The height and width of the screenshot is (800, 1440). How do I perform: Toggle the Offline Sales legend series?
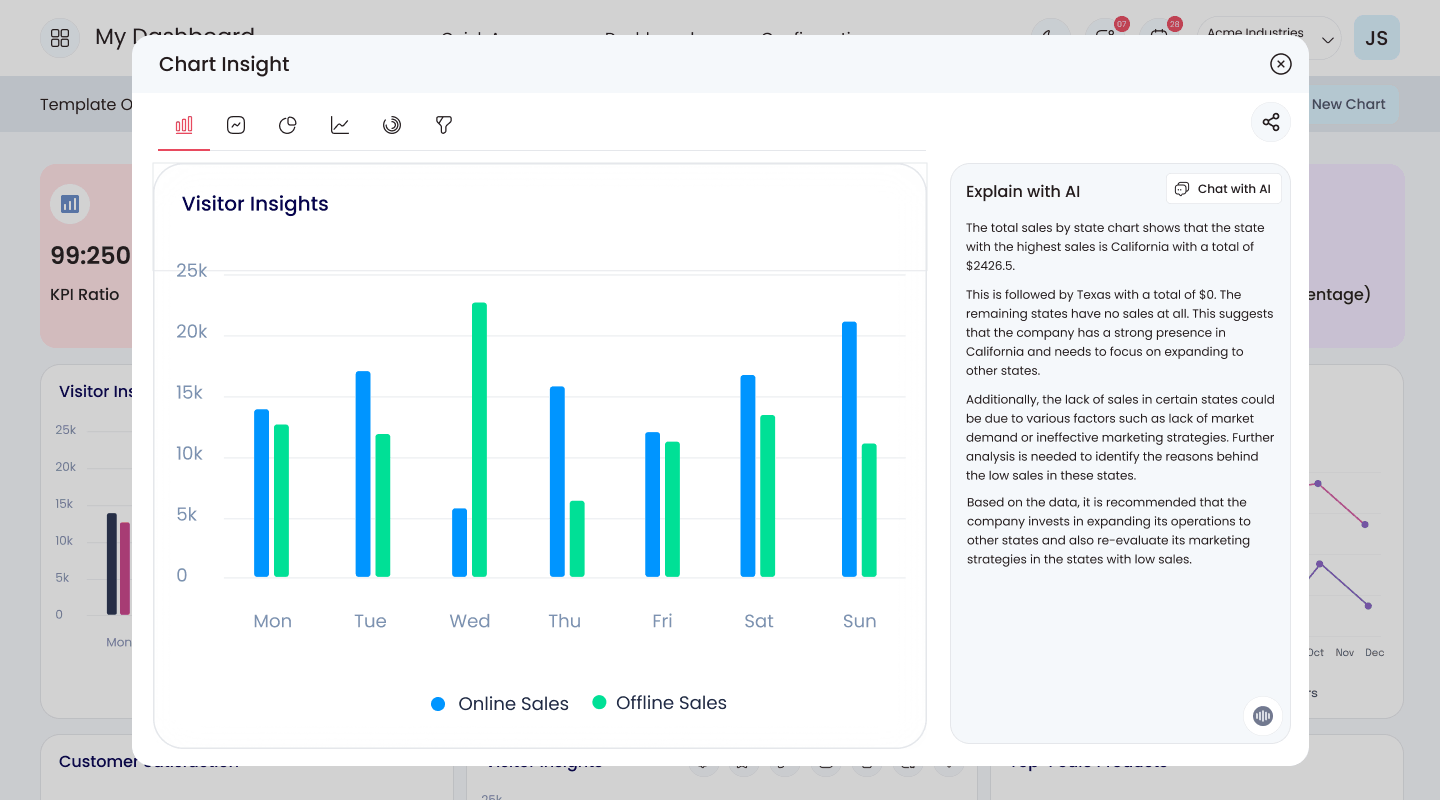click(660, 703)
